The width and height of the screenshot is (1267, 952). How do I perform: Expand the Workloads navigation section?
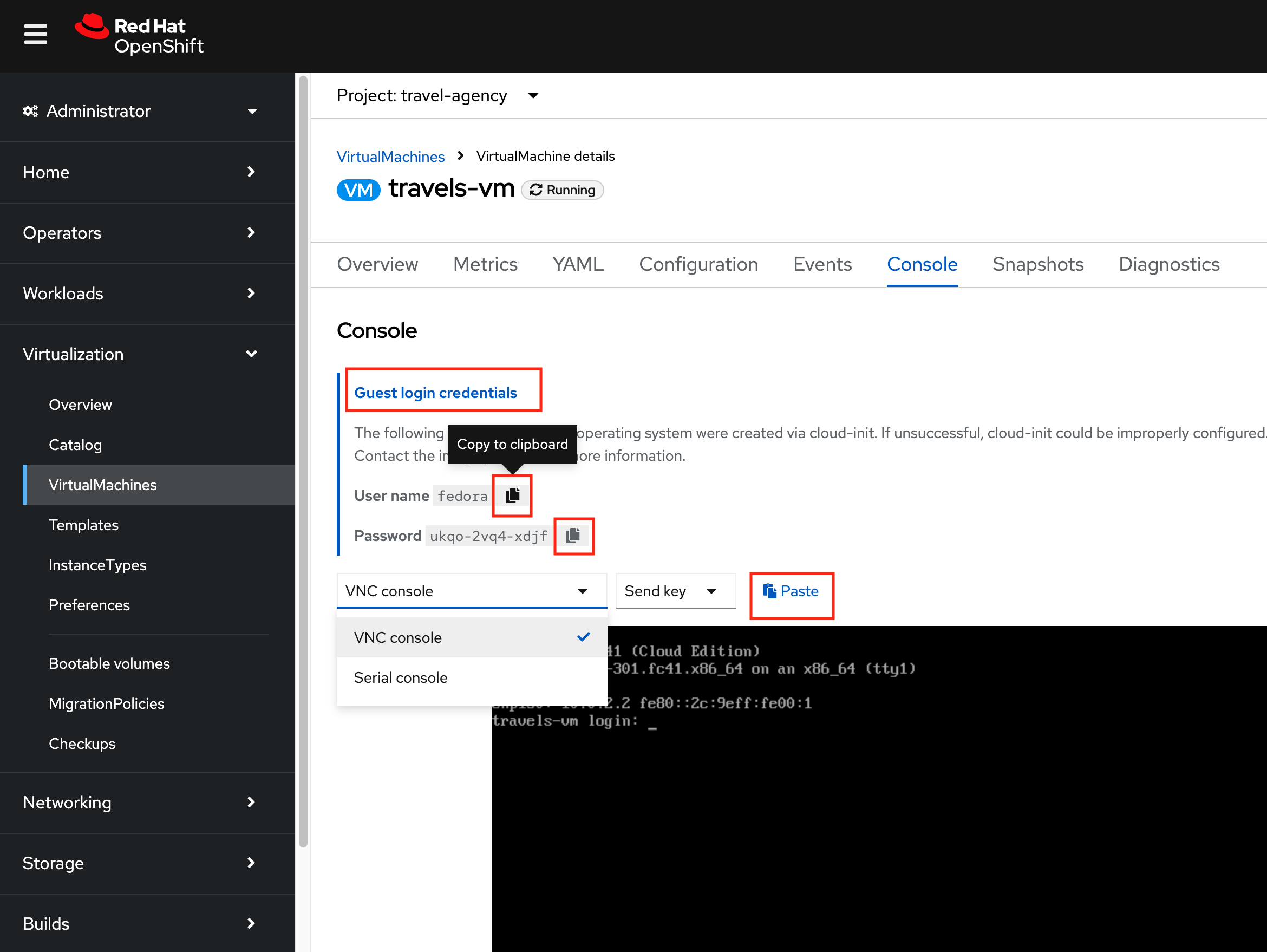tap(147, 294)
